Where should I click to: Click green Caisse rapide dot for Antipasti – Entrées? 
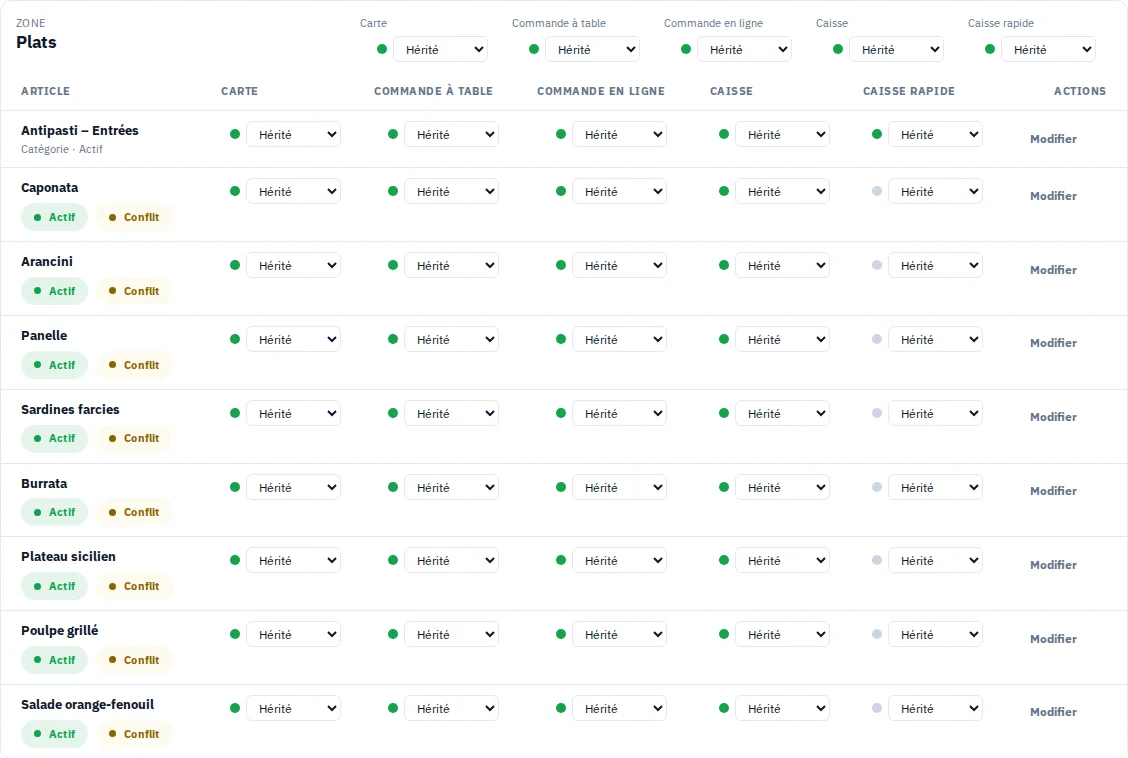pyautogui.click(x=876, y=134)
